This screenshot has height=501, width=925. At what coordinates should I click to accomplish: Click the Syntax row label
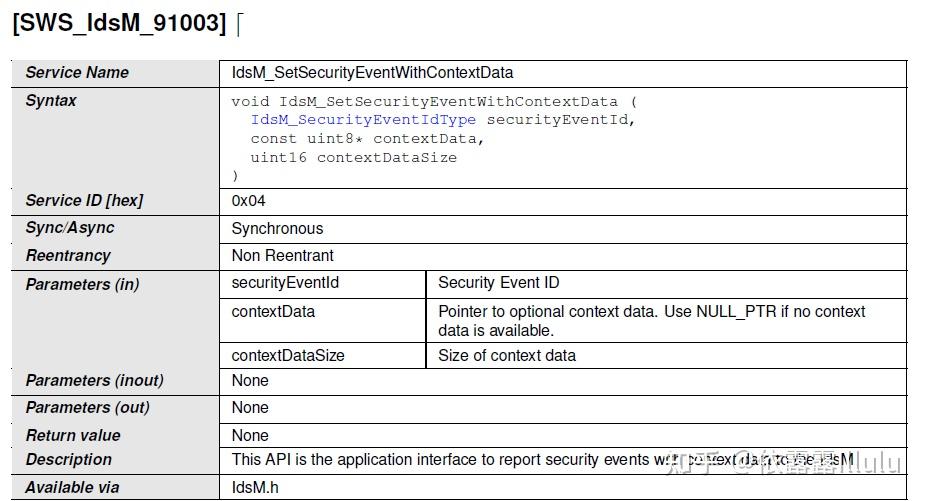[51, 100]
